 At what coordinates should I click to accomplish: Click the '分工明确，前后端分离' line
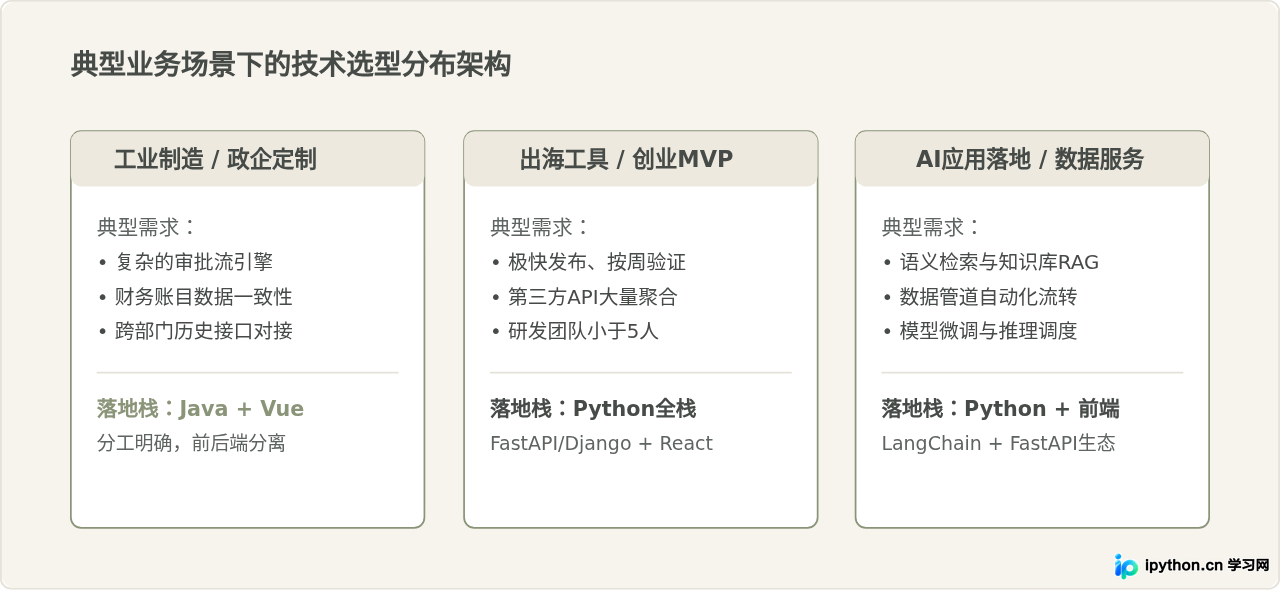pos(191,443)
